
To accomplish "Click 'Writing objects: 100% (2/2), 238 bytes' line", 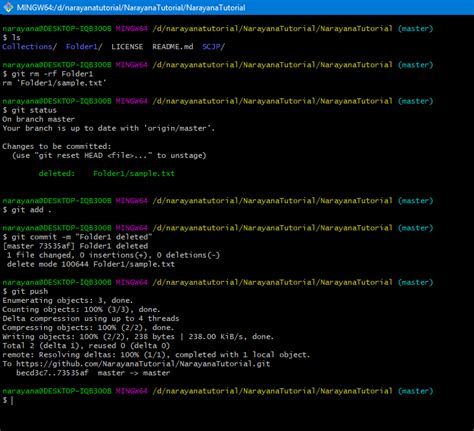I will point(138,336).
